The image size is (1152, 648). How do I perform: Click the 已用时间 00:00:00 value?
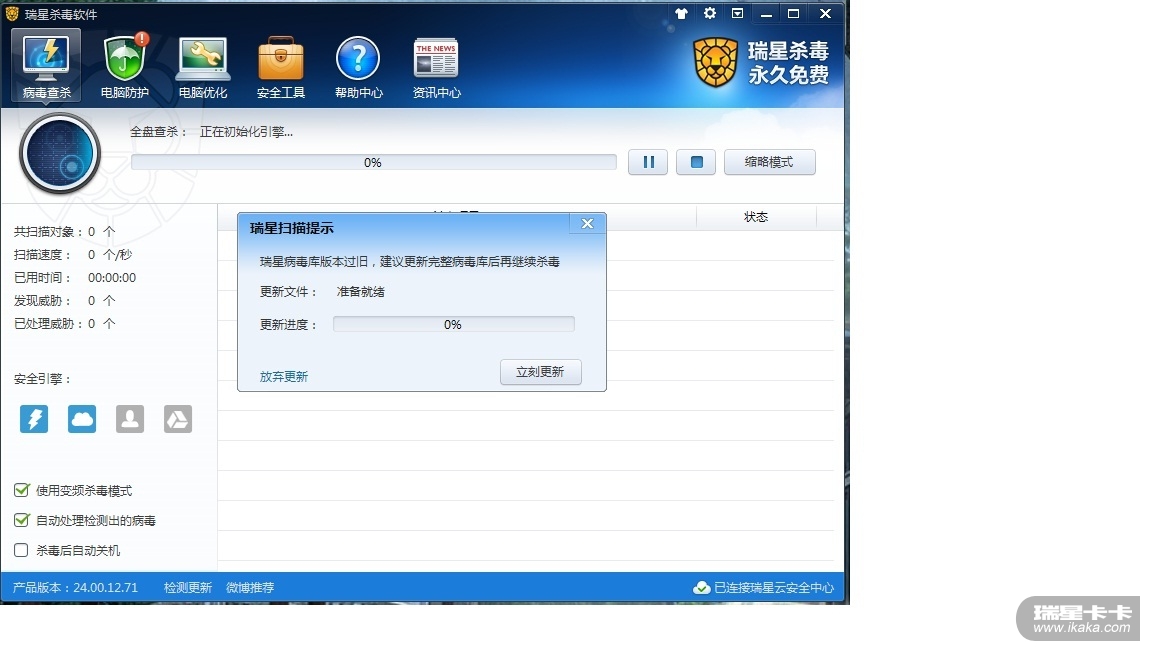112,278
